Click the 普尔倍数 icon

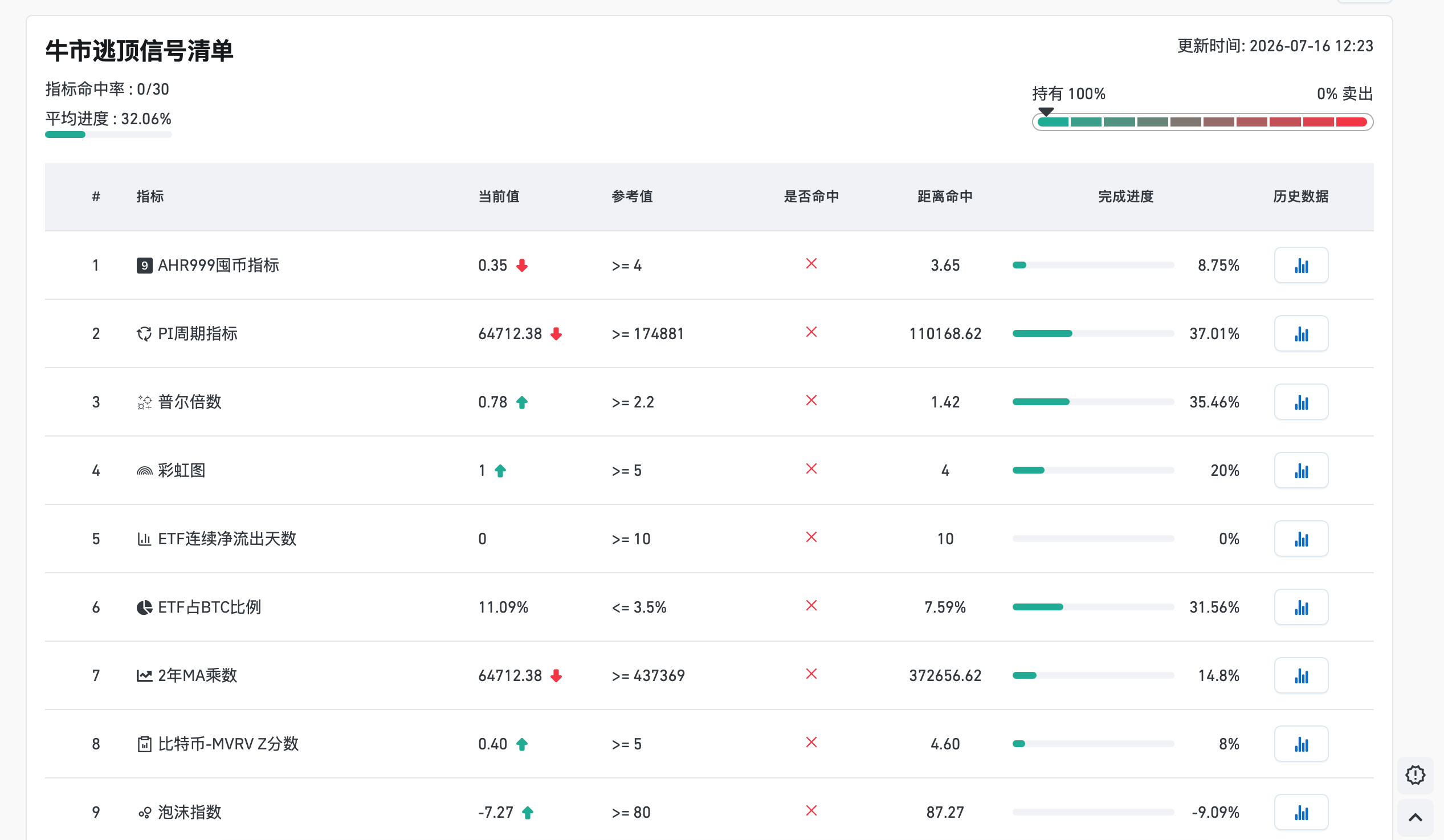[144, 402]
